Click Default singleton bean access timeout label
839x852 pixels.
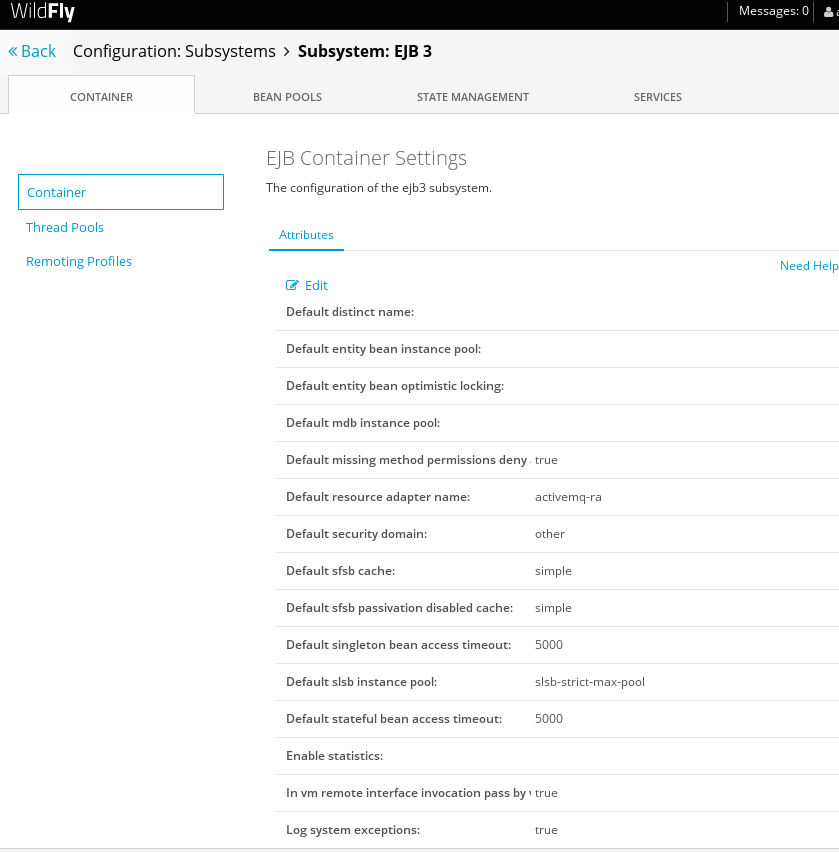[x=398, y=644]
